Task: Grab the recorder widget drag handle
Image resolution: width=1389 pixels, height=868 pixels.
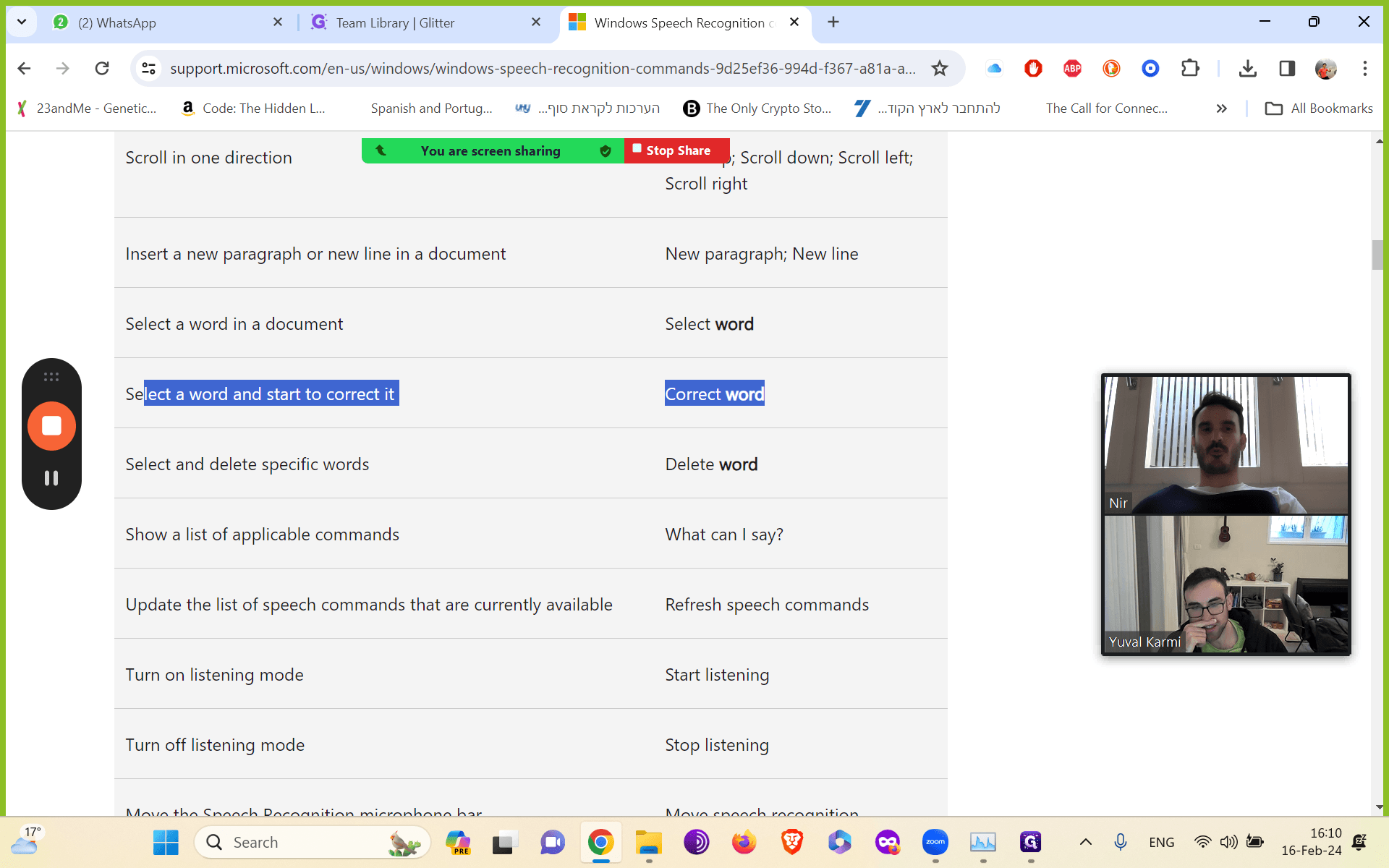Action: coord(51,377)
